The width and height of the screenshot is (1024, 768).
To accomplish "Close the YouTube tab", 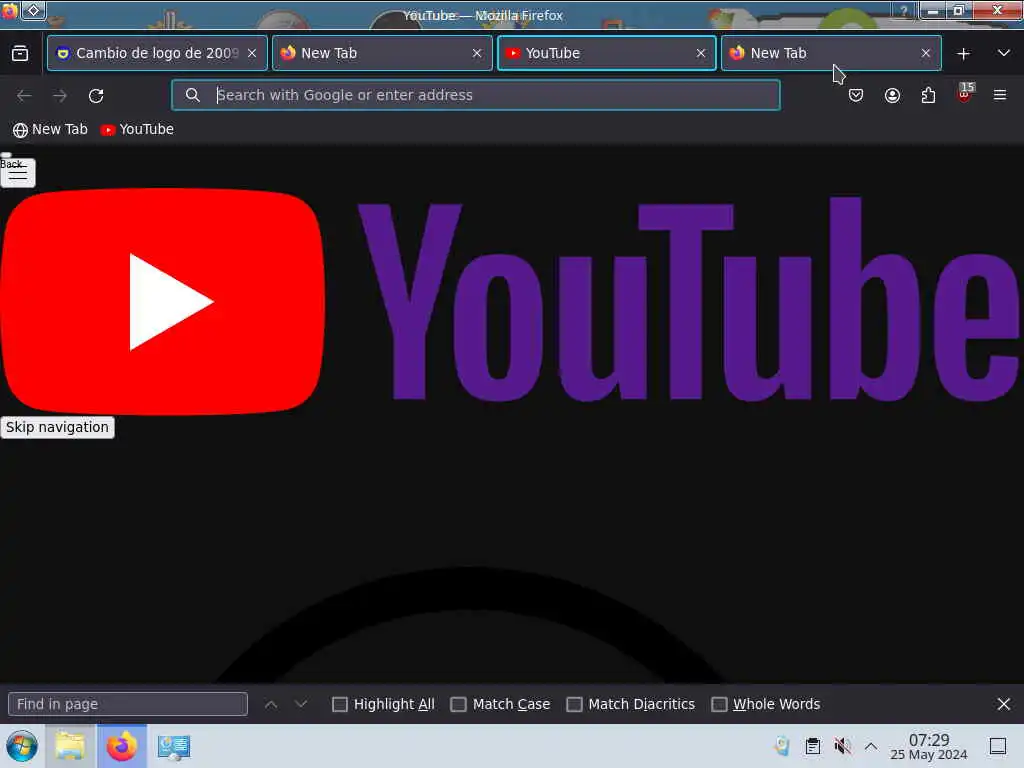I will pyautogui.click(x=701, y=54).
